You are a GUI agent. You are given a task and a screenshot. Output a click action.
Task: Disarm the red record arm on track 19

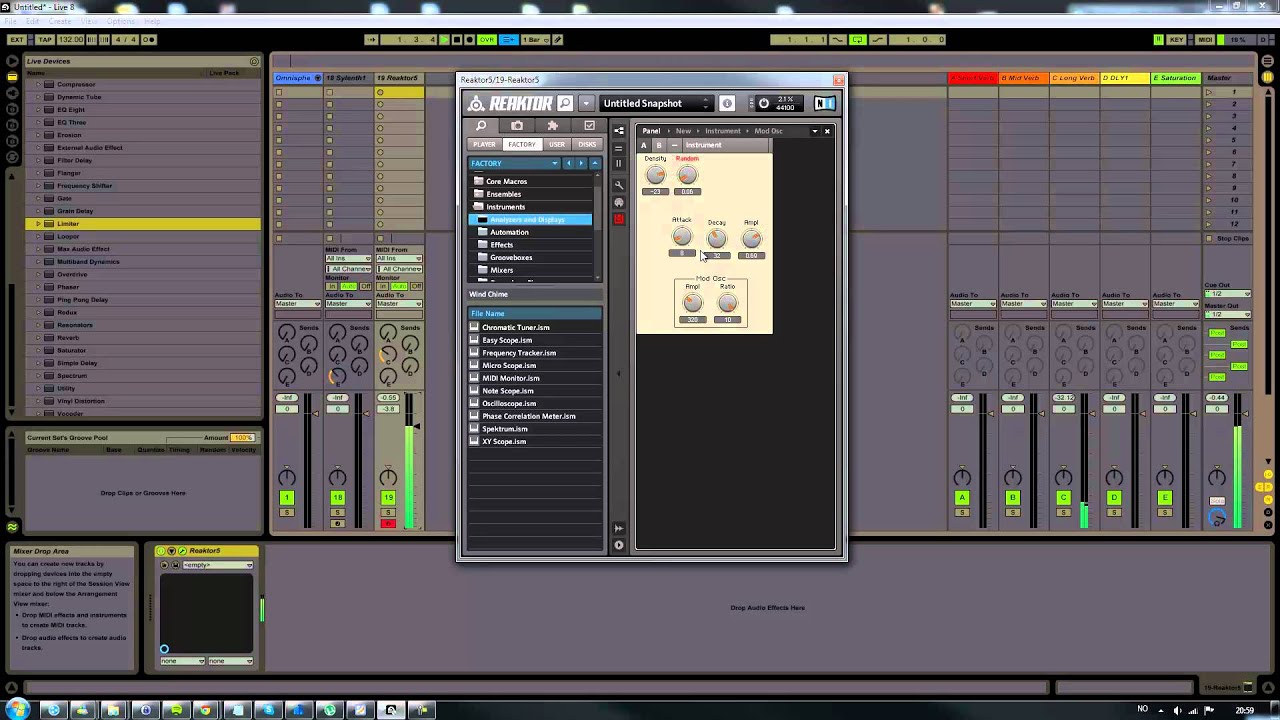pos(388,523)
